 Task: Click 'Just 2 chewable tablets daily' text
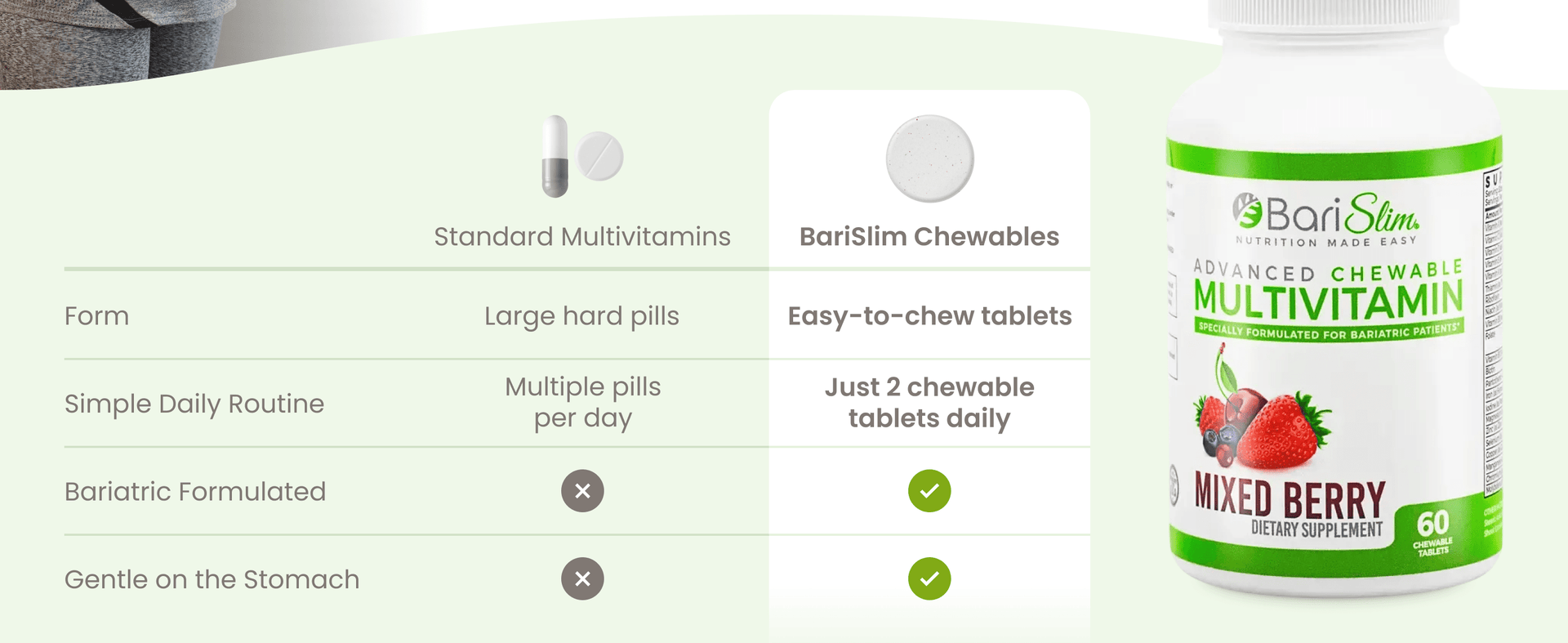click(x=929, y=403)
